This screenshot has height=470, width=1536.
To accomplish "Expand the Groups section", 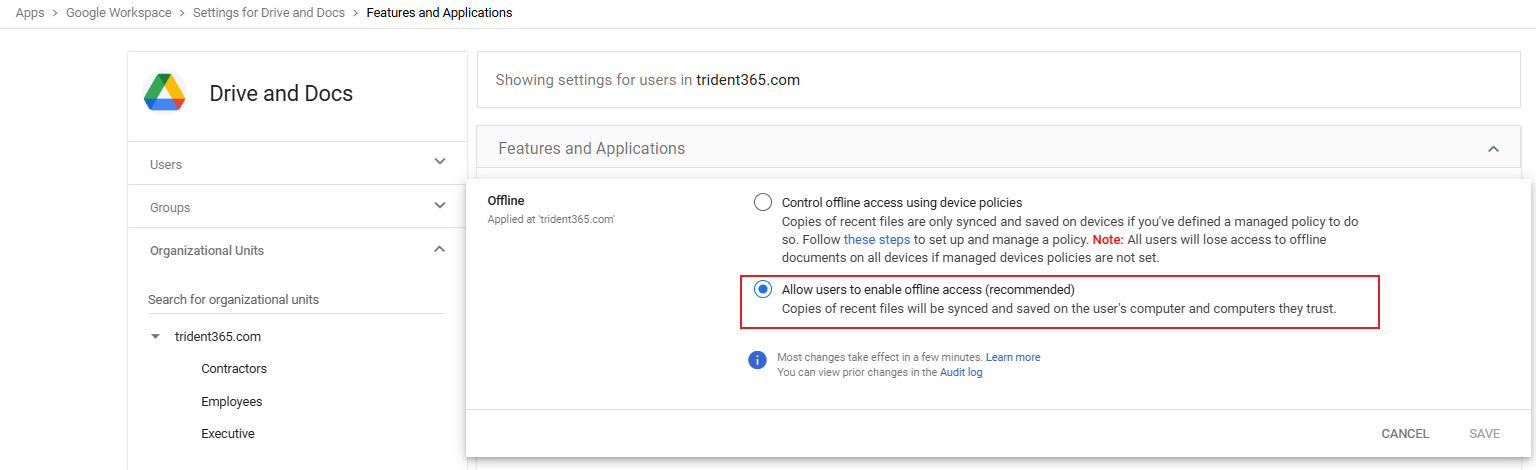I will 439,206.
